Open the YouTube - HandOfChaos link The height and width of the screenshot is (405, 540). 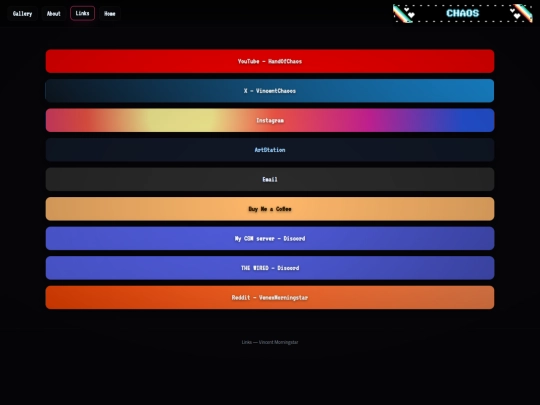(x=270, y=61)
